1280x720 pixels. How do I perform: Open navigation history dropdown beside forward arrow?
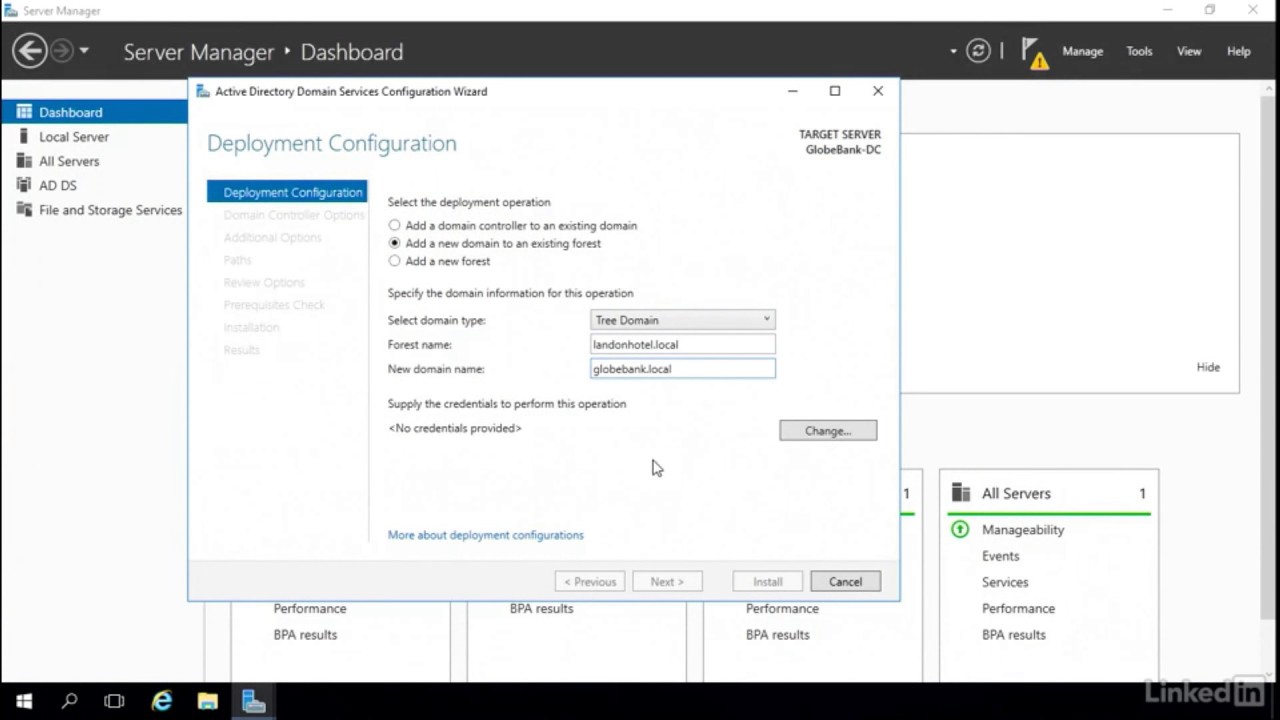coord(84,51)
